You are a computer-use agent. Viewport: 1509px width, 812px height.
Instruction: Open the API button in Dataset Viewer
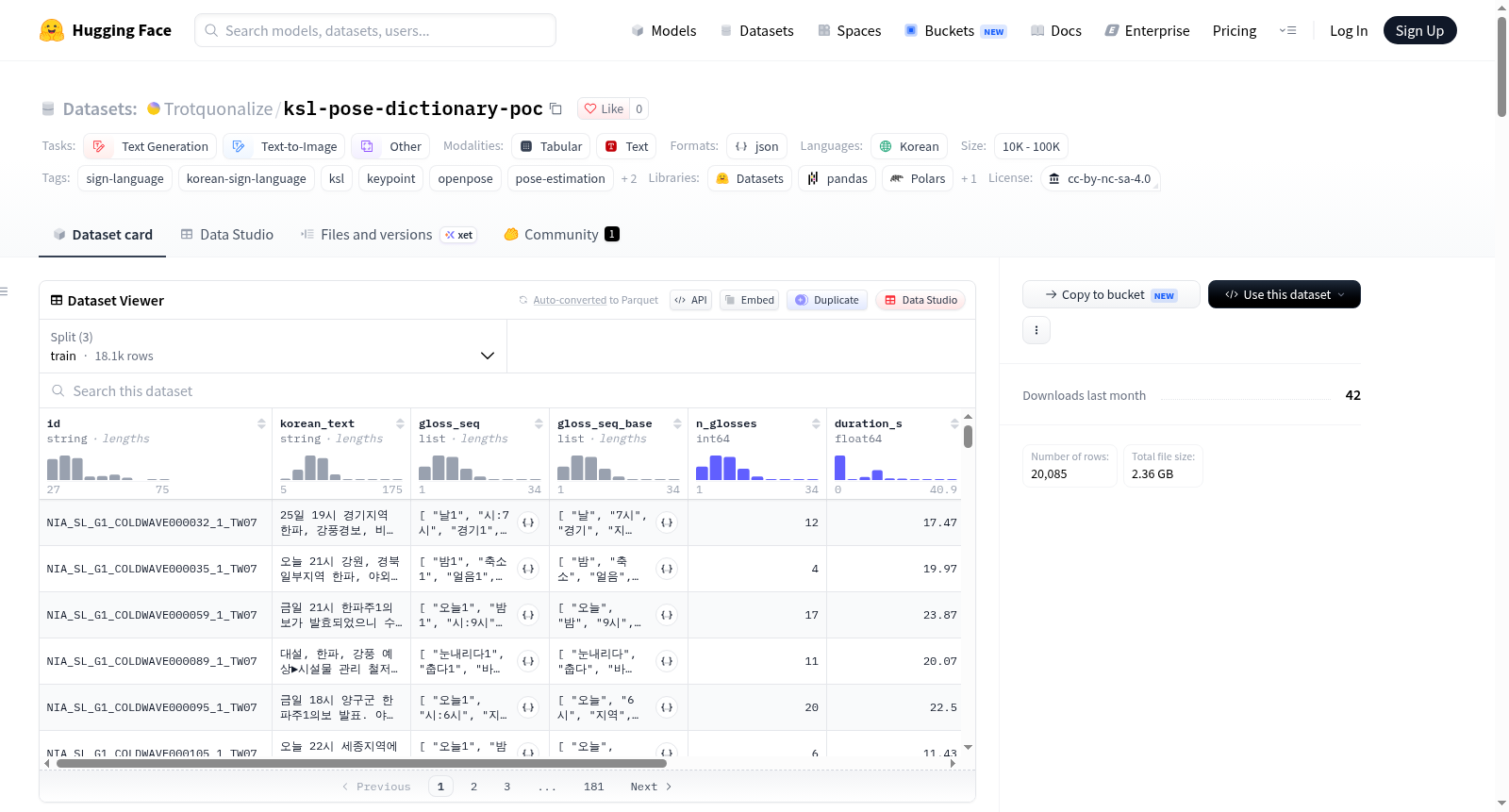tap(690, 300)
